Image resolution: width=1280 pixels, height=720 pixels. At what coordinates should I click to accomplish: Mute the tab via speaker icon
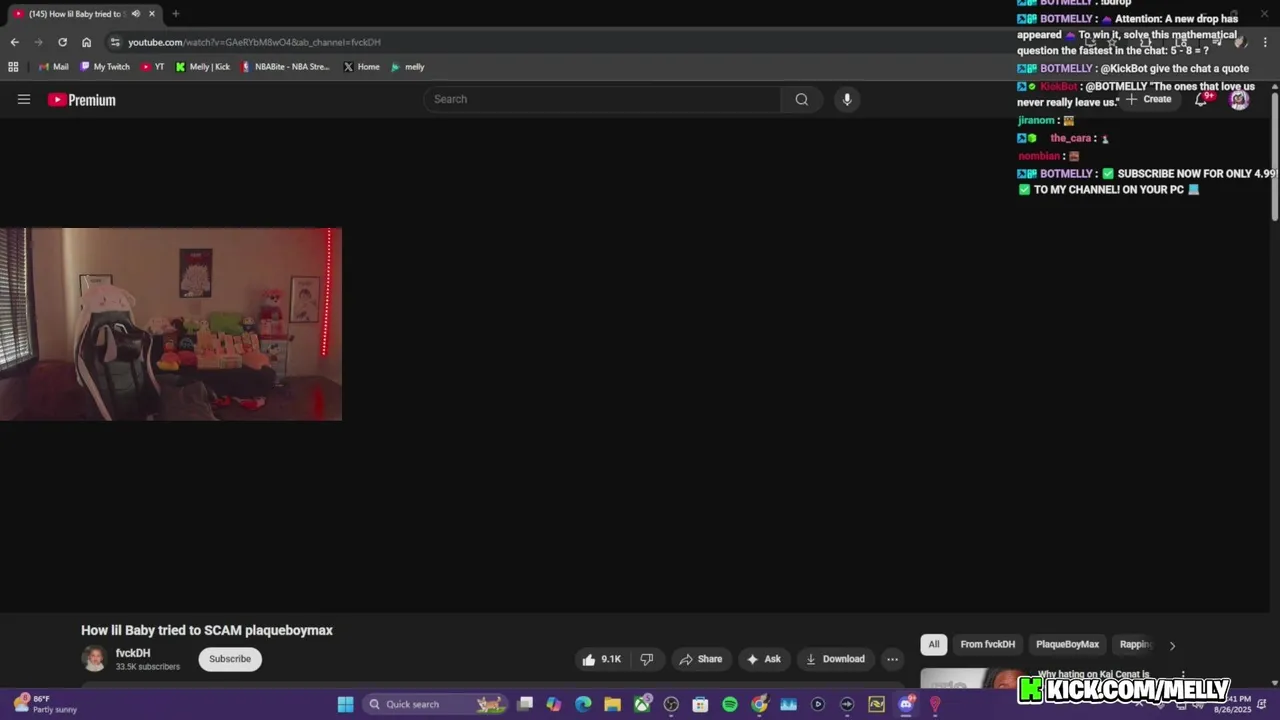click(x=135, y=13)
